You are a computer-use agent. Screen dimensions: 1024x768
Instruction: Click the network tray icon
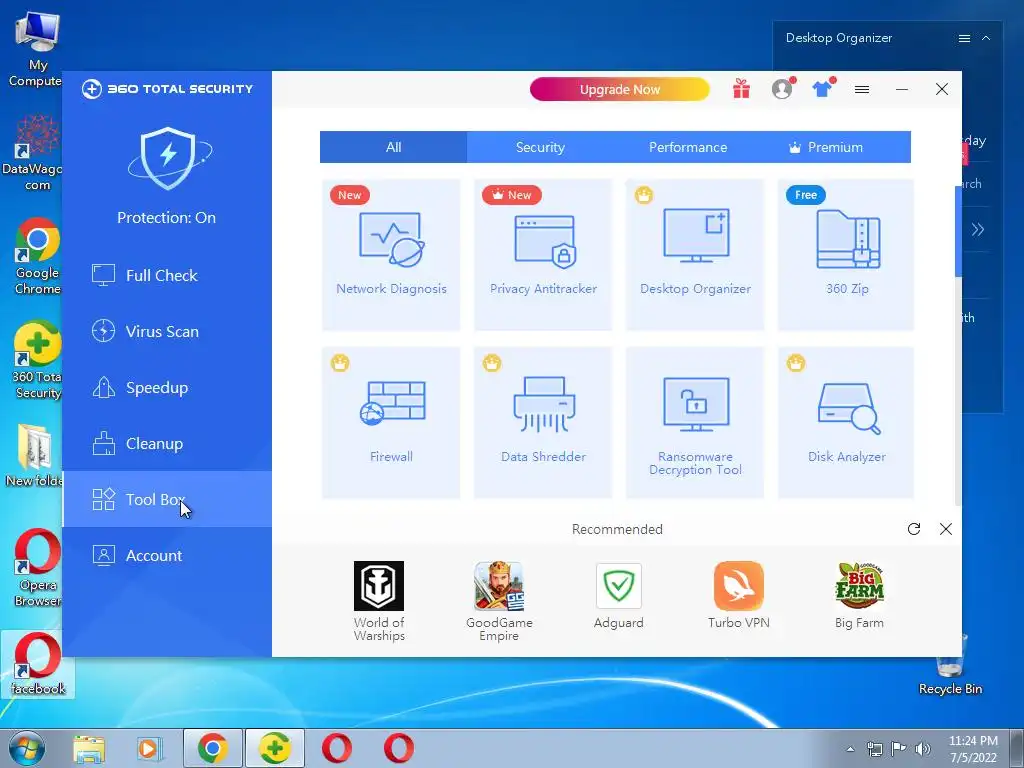pos(875,749)
